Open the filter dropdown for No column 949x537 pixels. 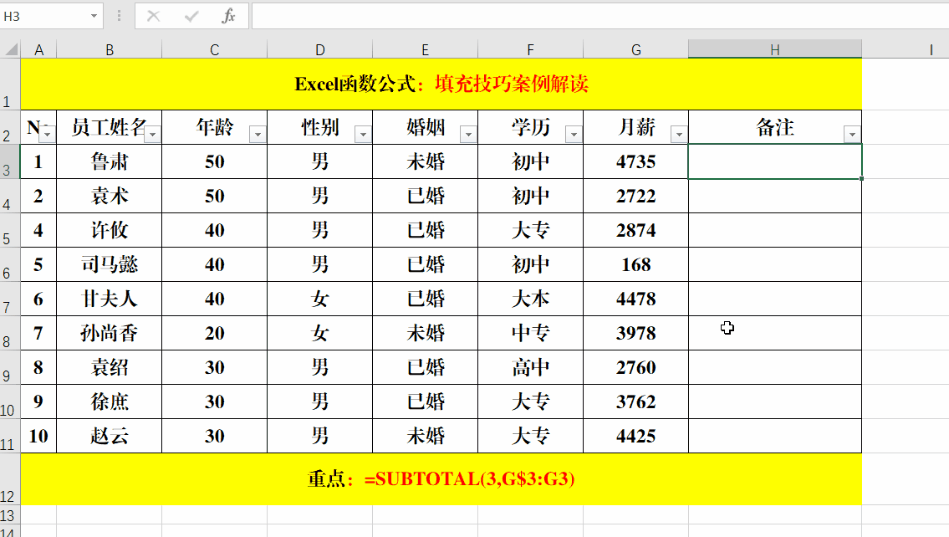click(x=48, y=134)
